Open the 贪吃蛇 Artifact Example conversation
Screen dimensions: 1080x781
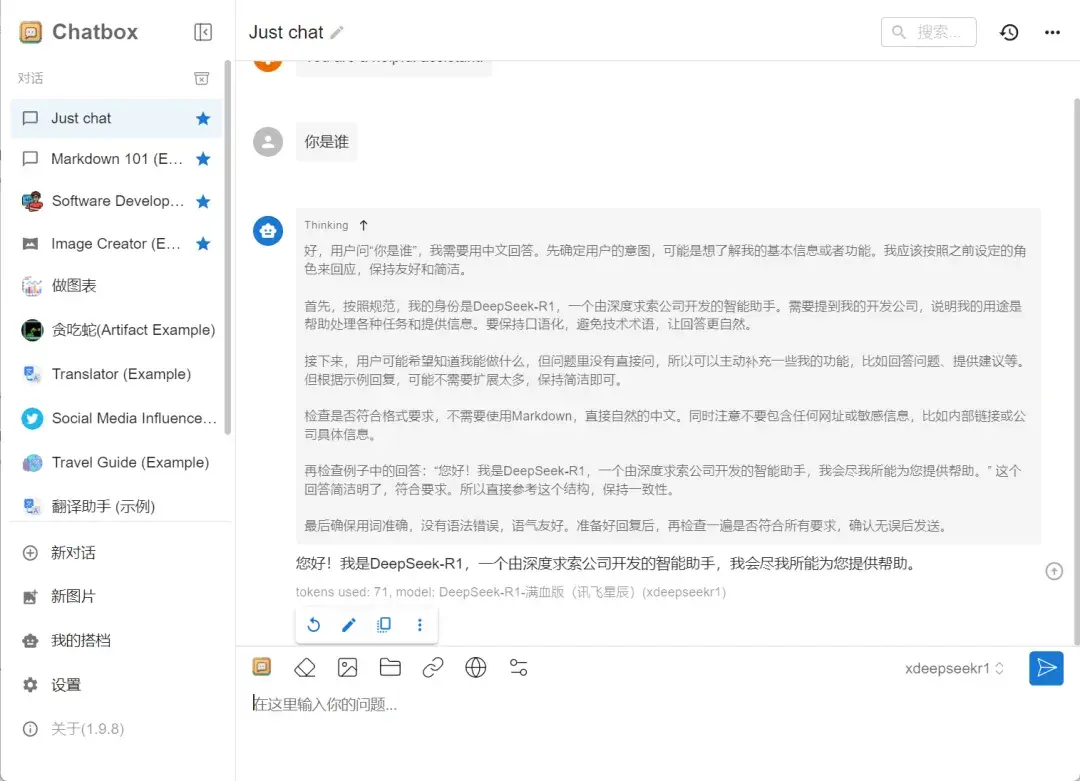116,330
